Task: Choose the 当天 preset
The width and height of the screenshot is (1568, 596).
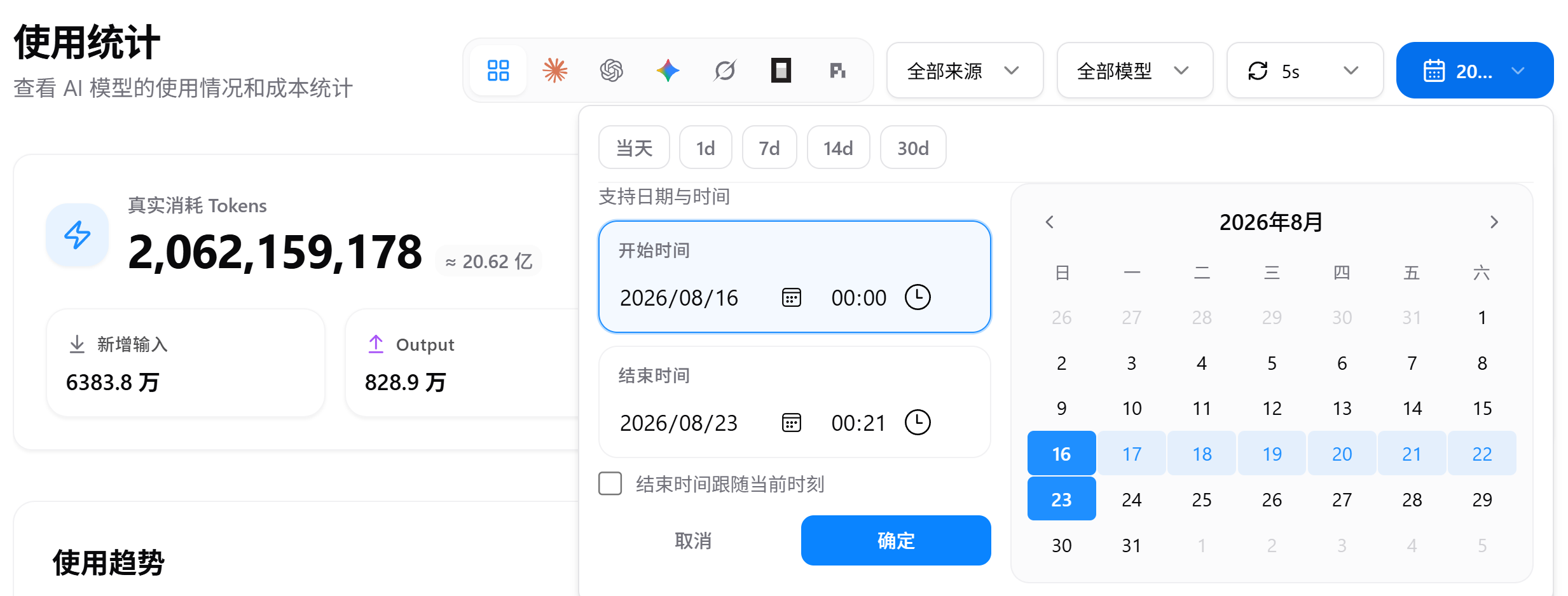Action: [x=634, y=148]
